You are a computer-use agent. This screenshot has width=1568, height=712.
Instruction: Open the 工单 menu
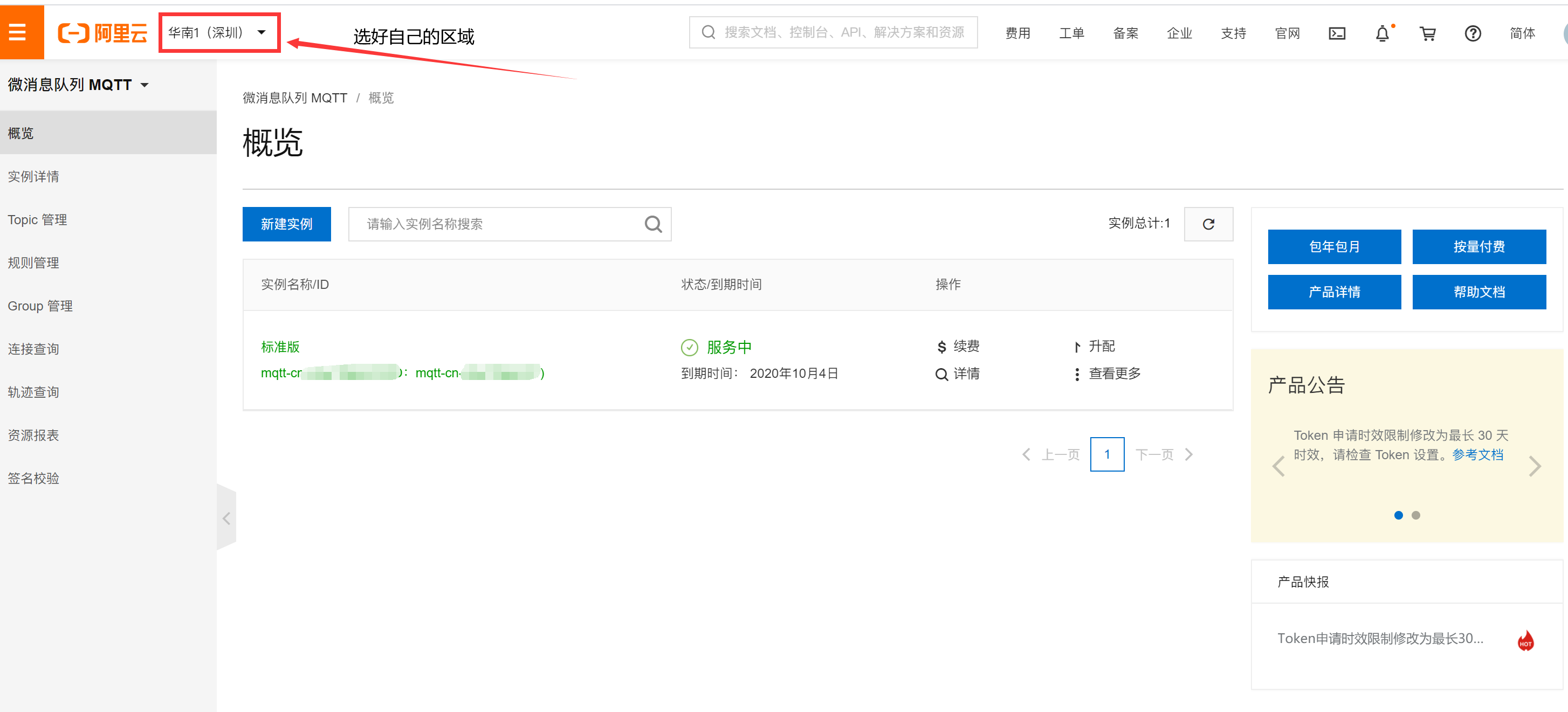coord(1071,33)
